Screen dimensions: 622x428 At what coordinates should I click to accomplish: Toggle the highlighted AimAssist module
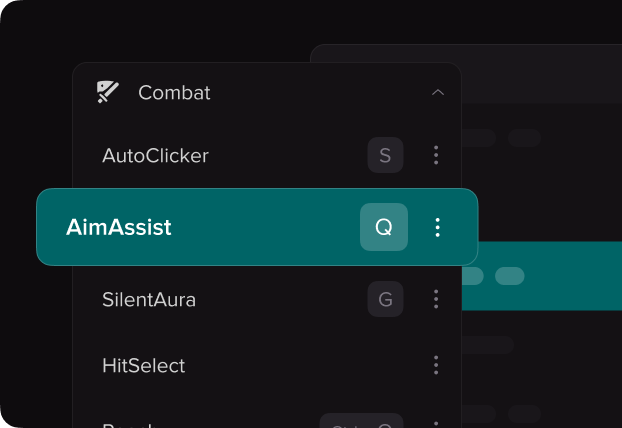point(119,227)
